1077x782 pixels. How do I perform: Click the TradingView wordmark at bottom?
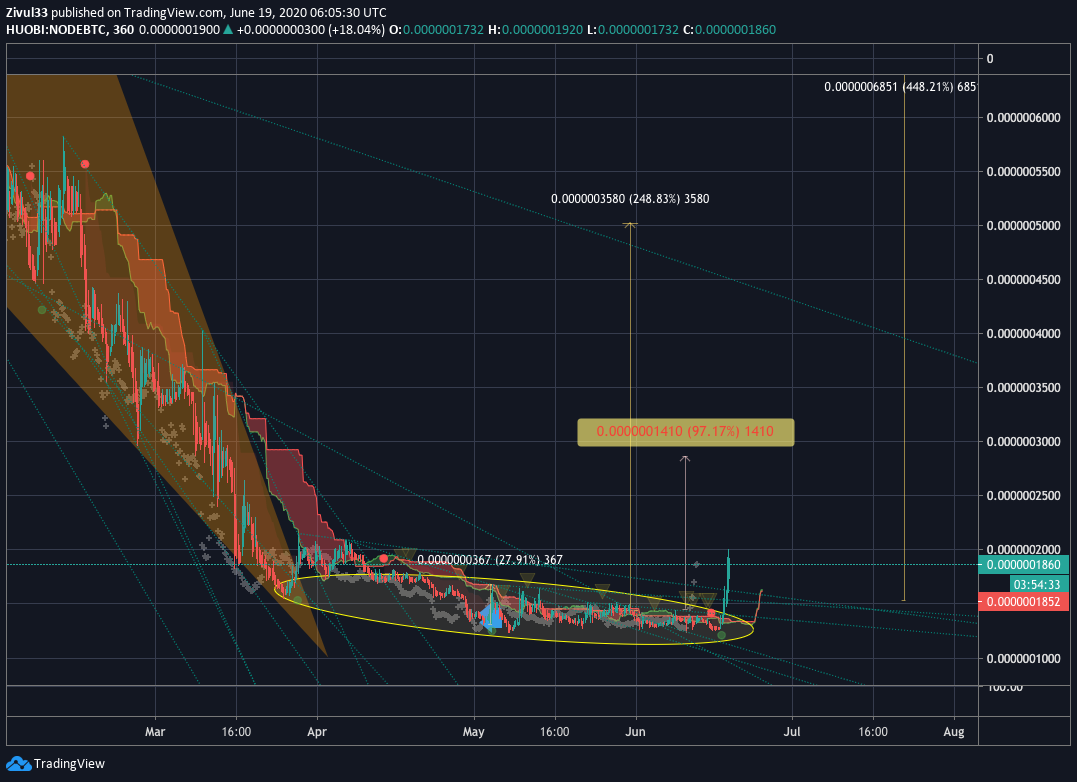[69, 763]
